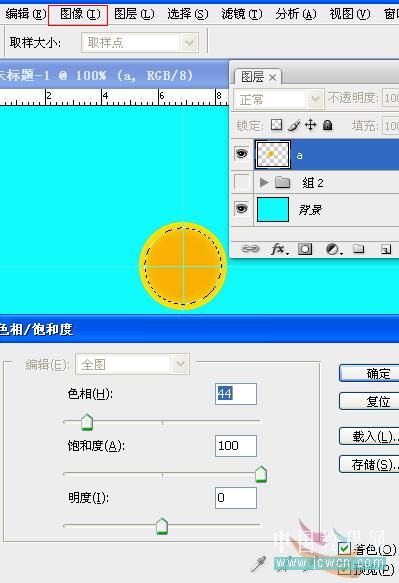399x583 pixels.
Task: Click the 明度 slider handle
Action: [162, 526]
